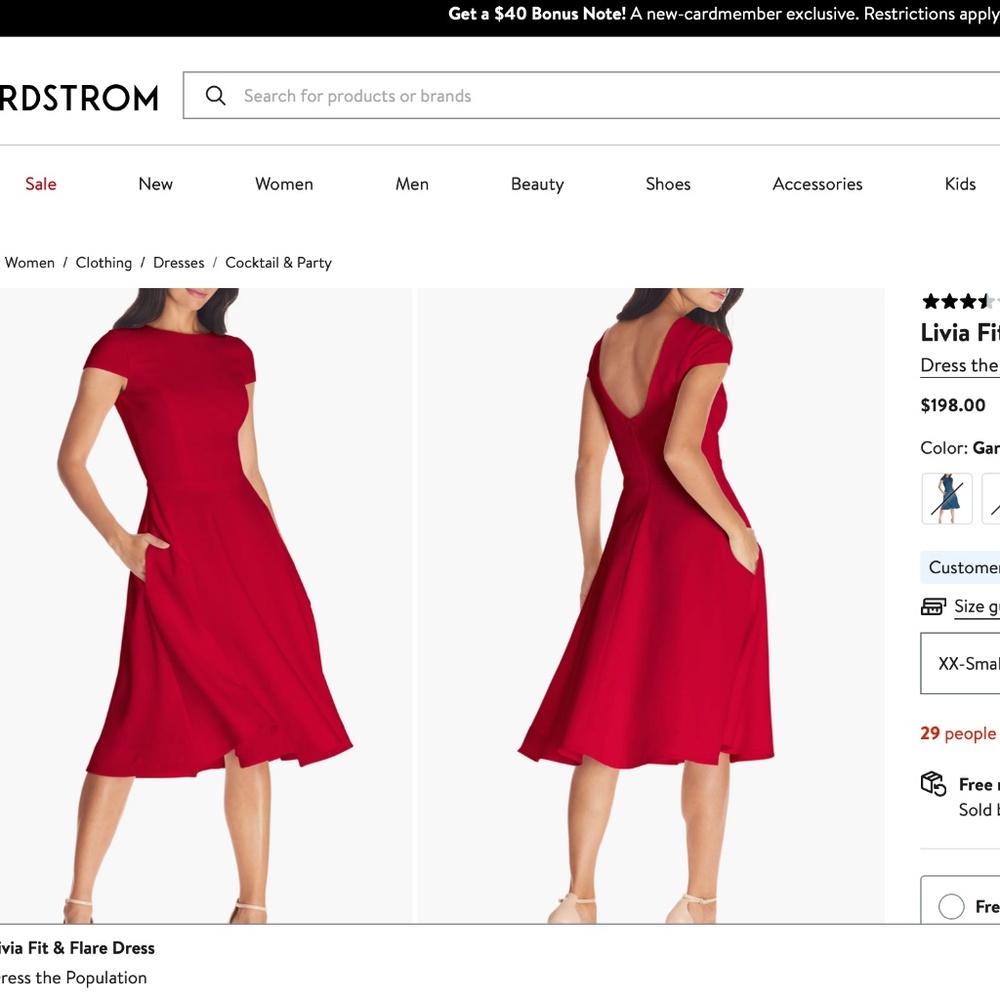The height and width of the screenshot is (1000, 1000).
Task: Click the sticky Livia Fit & Flare Dress title
Action: tap(77, 948)
